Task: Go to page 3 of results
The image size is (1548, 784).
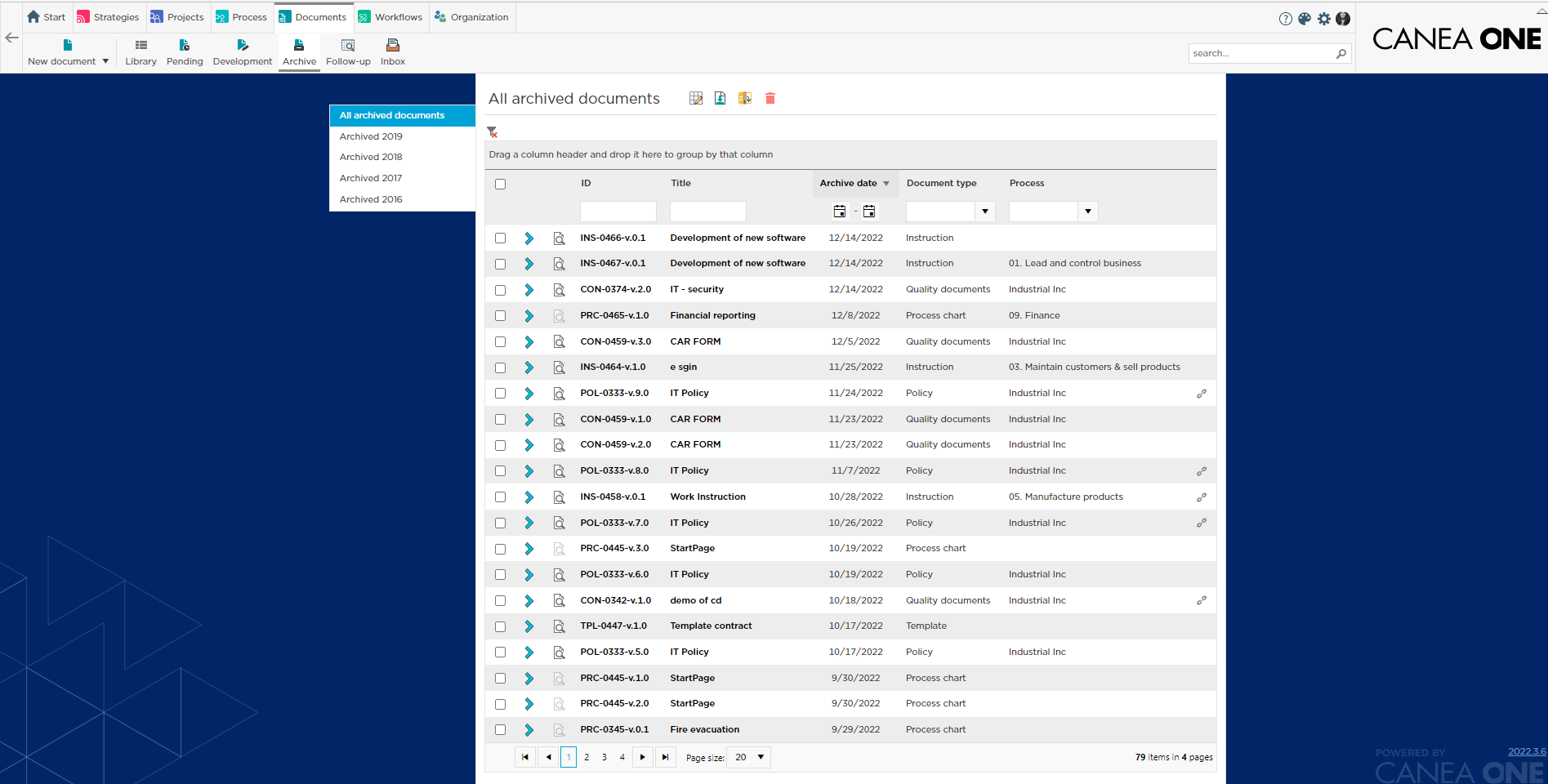Action: click(x=604, y=757)
